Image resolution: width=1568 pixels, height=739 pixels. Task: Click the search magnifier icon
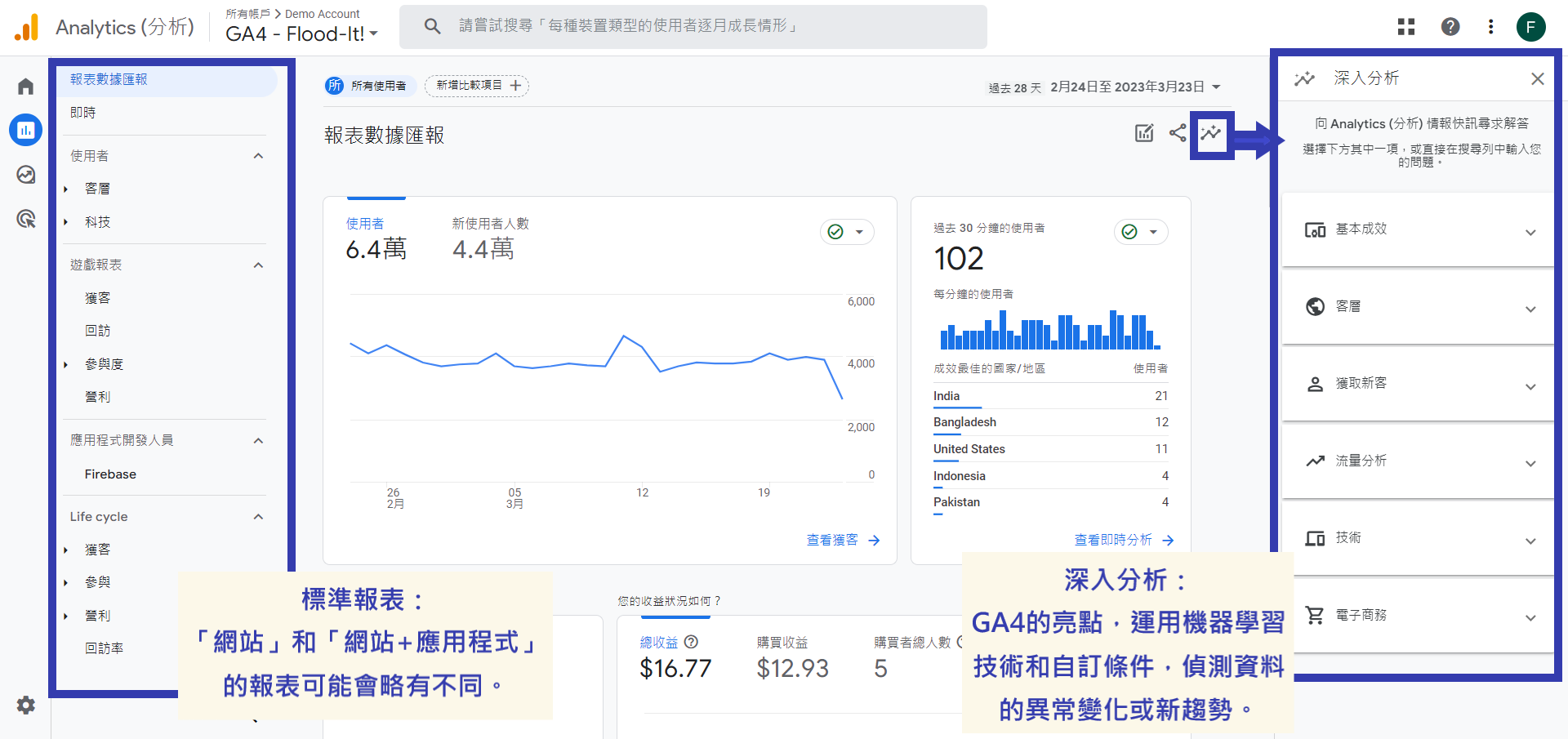pos(433,26)
